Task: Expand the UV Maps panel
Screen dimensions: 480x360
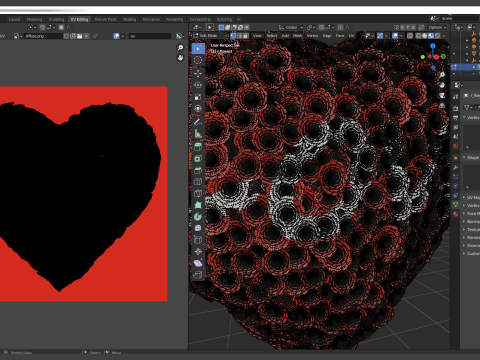Action: click(471, 198)
